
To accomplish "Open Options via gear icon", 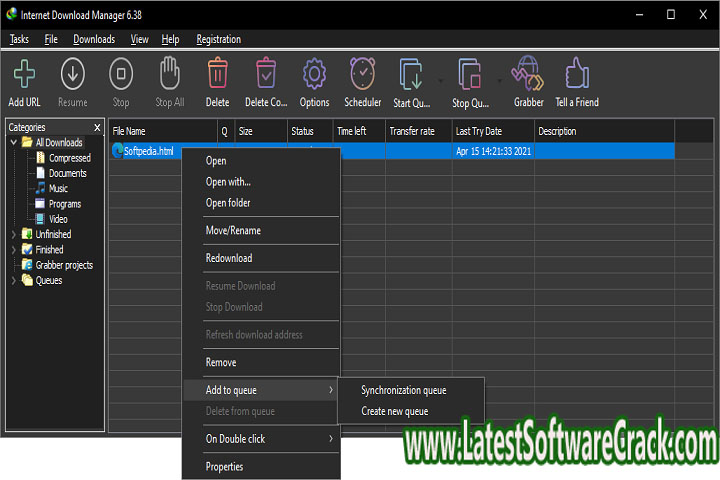I will [x=314, y=73].
